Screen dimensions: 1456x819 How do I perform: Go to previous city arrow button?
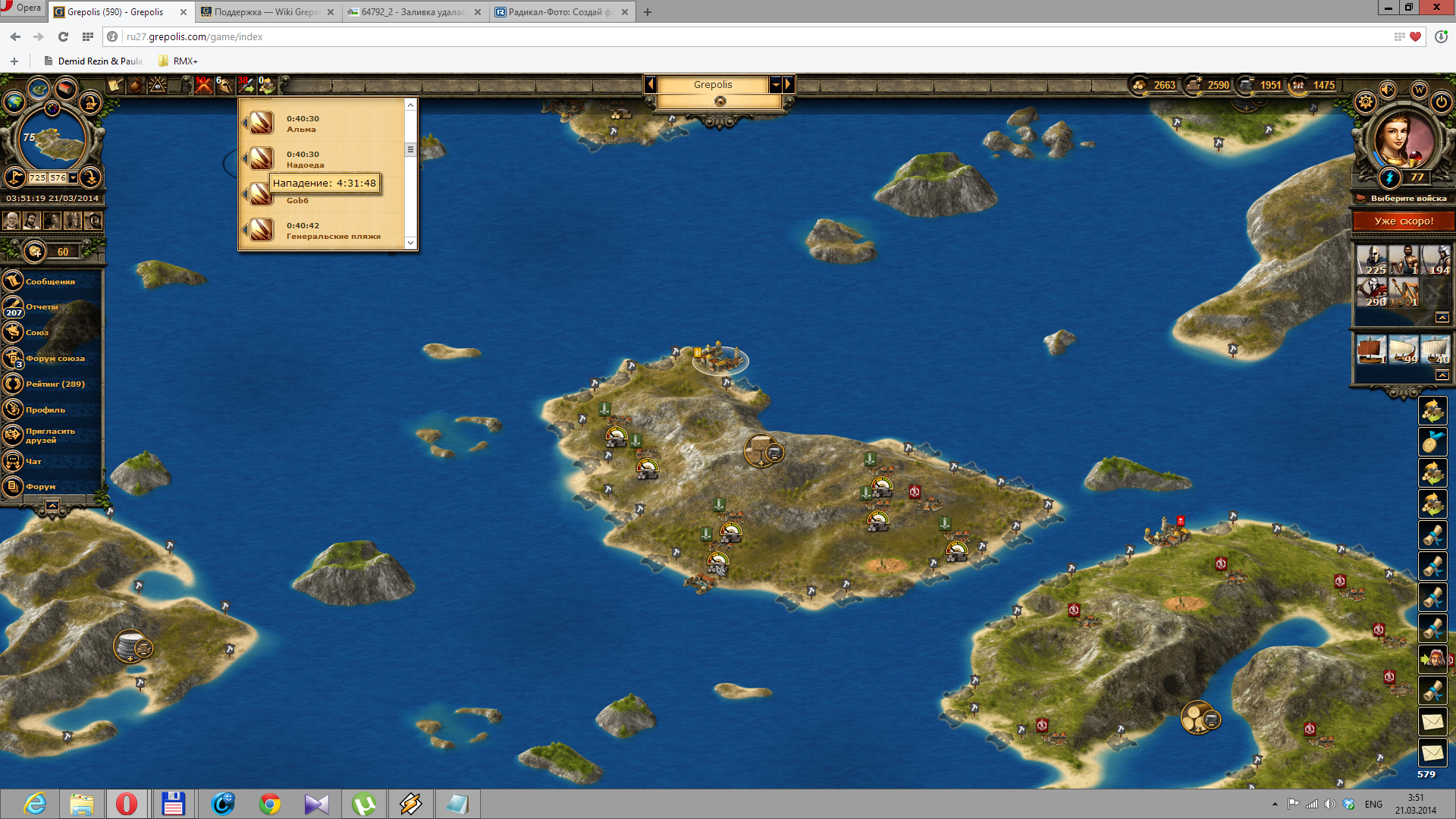click(x=650, y=85)
